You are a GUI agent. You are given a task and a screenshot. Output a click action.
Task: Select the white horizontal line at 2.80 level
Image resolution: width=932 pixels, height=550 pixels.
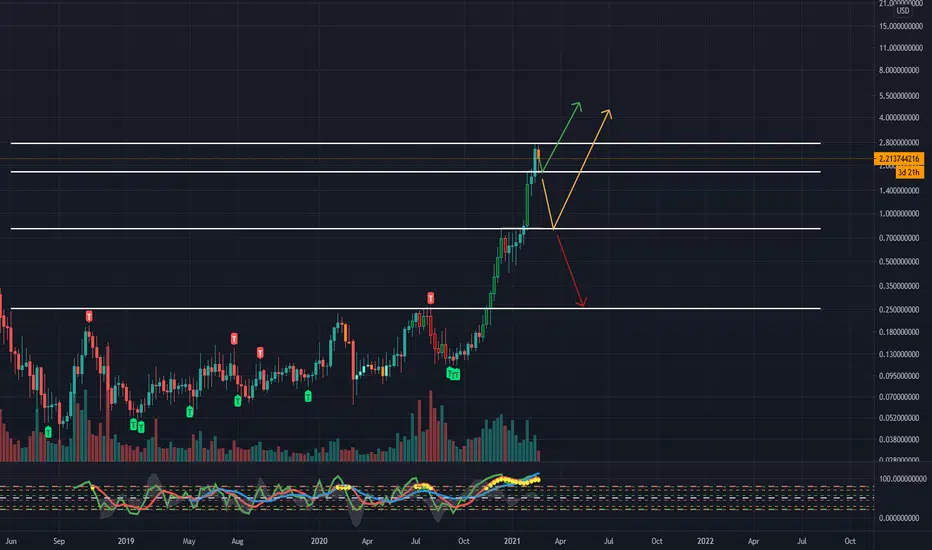(415, 143)
